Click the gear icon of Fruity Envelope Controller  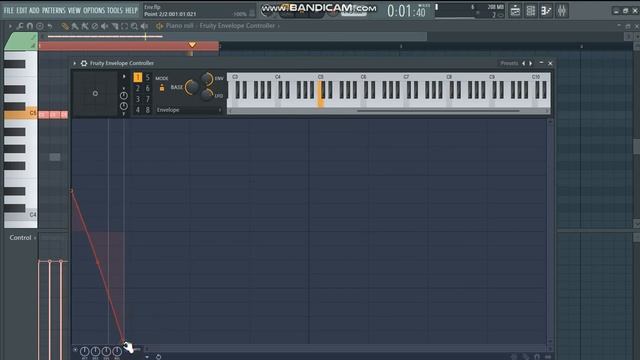[x=84, y=63]
